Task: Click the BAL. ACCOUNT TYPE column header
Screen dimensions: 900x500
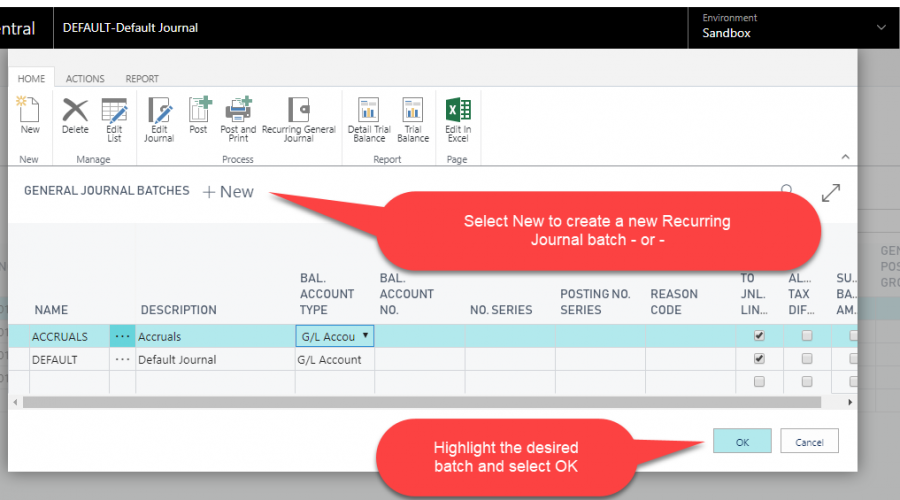Action: pyautogui.click(x=327, y=294)
